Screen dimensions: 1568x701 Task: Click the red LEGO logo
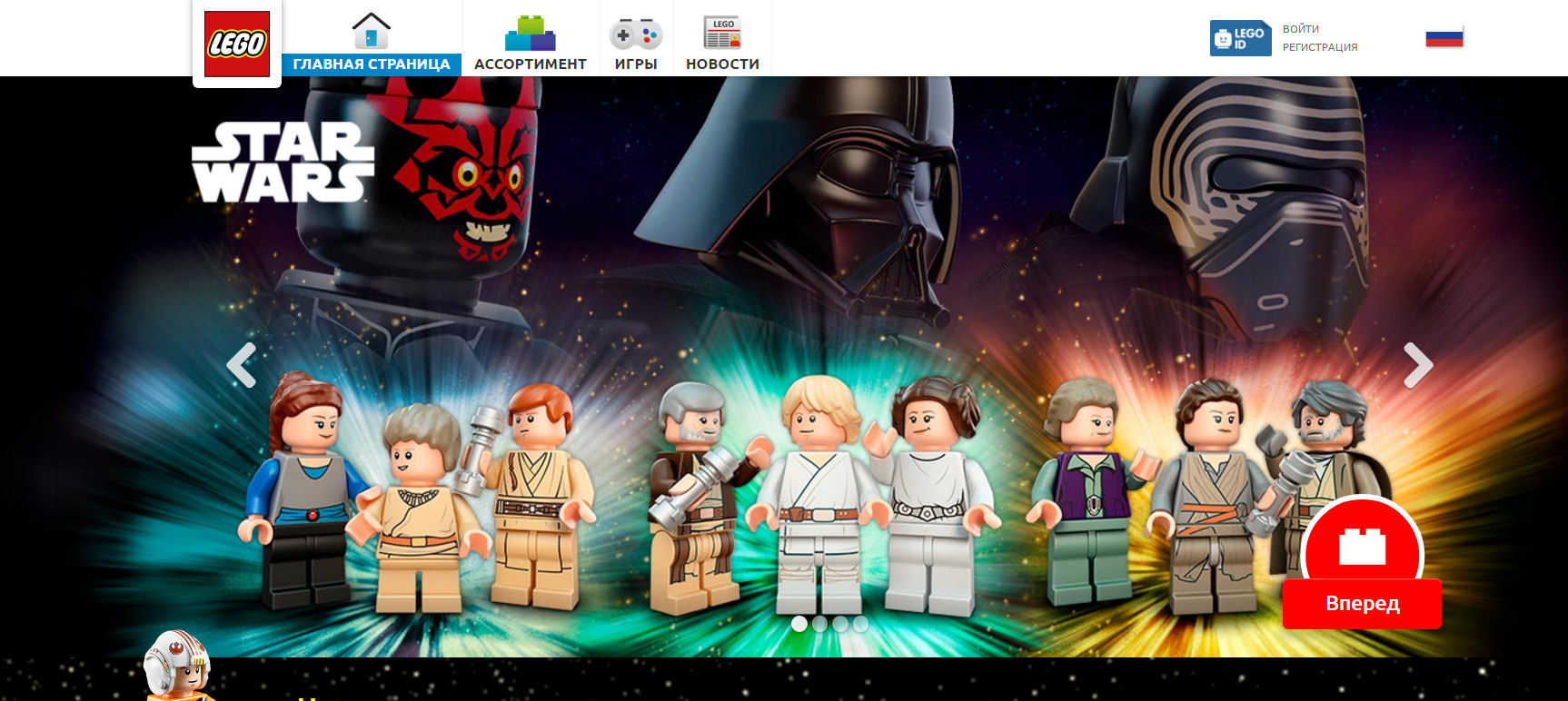tap(237, 44)
